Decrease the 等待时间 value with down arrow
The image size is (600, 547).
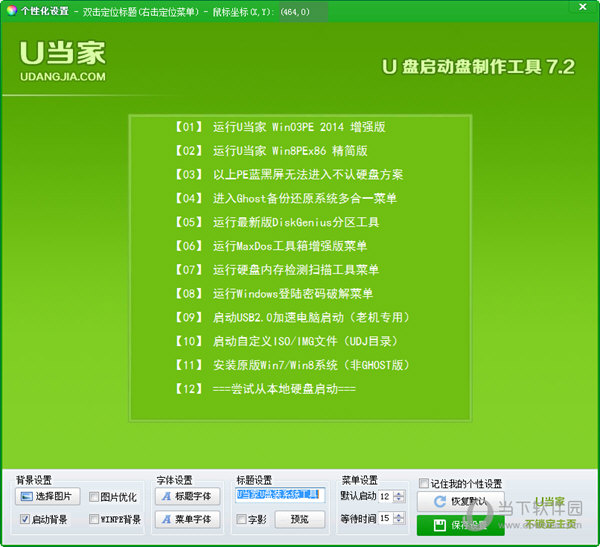(x=399, y=521)
